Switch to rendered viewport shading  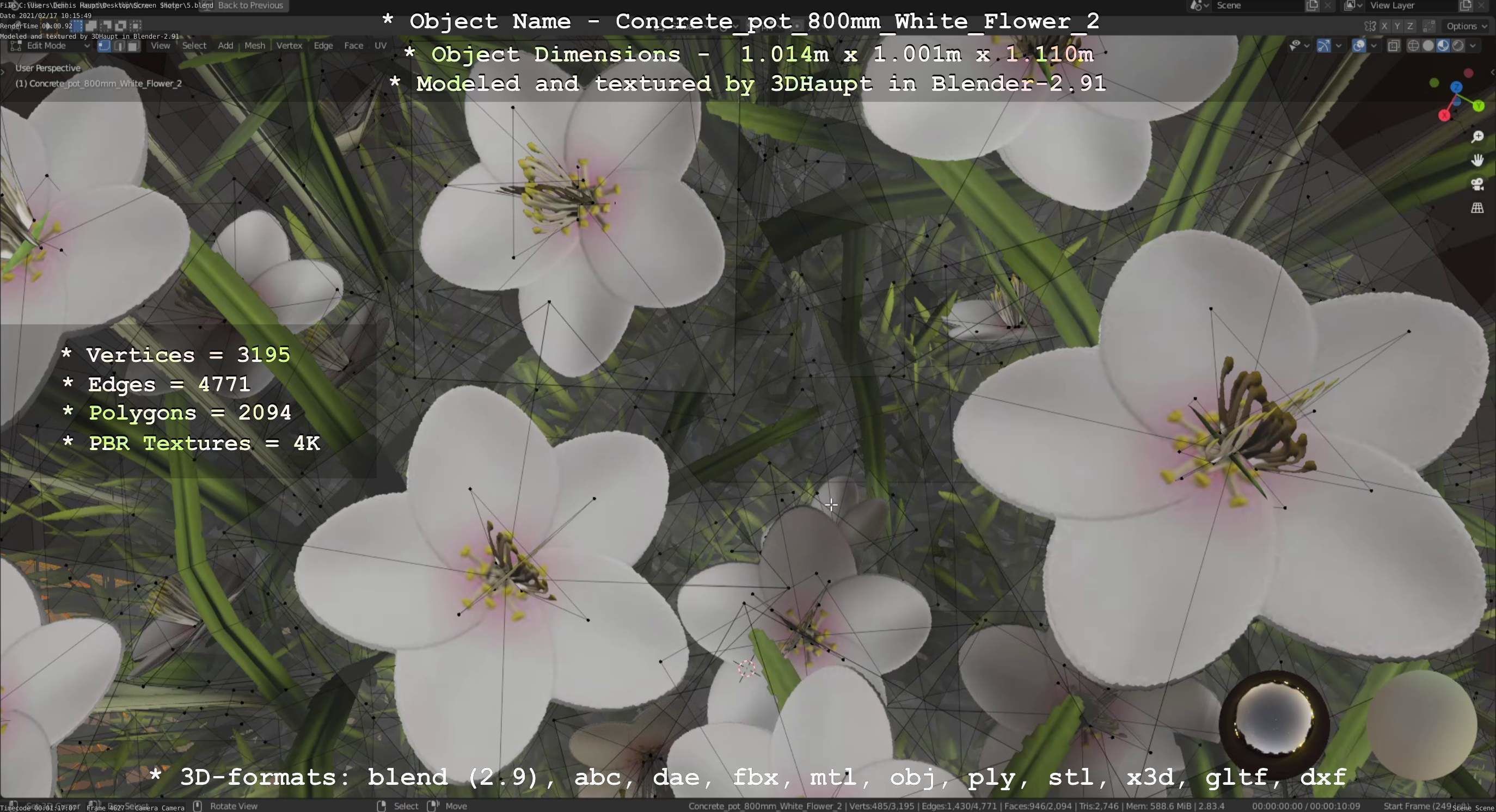[1458, 46]
